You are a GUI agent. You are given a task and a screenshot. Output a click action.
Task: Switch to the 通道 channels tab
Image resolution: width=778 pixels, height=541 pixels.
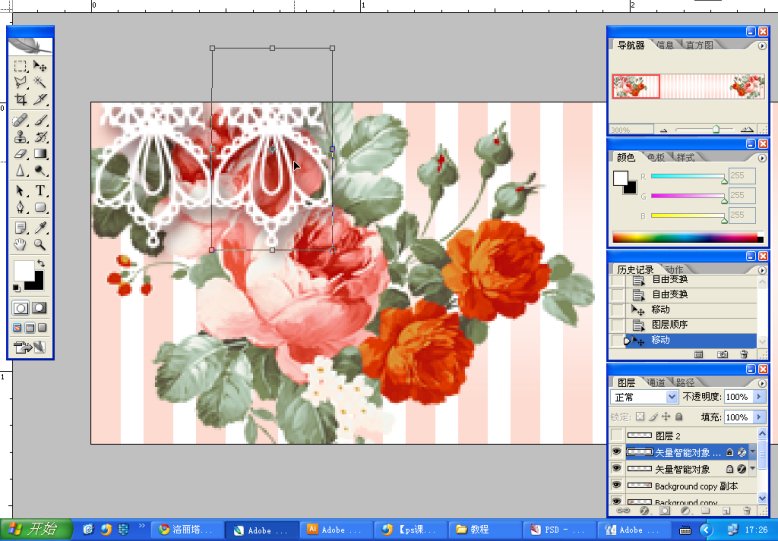pos(657,383)
